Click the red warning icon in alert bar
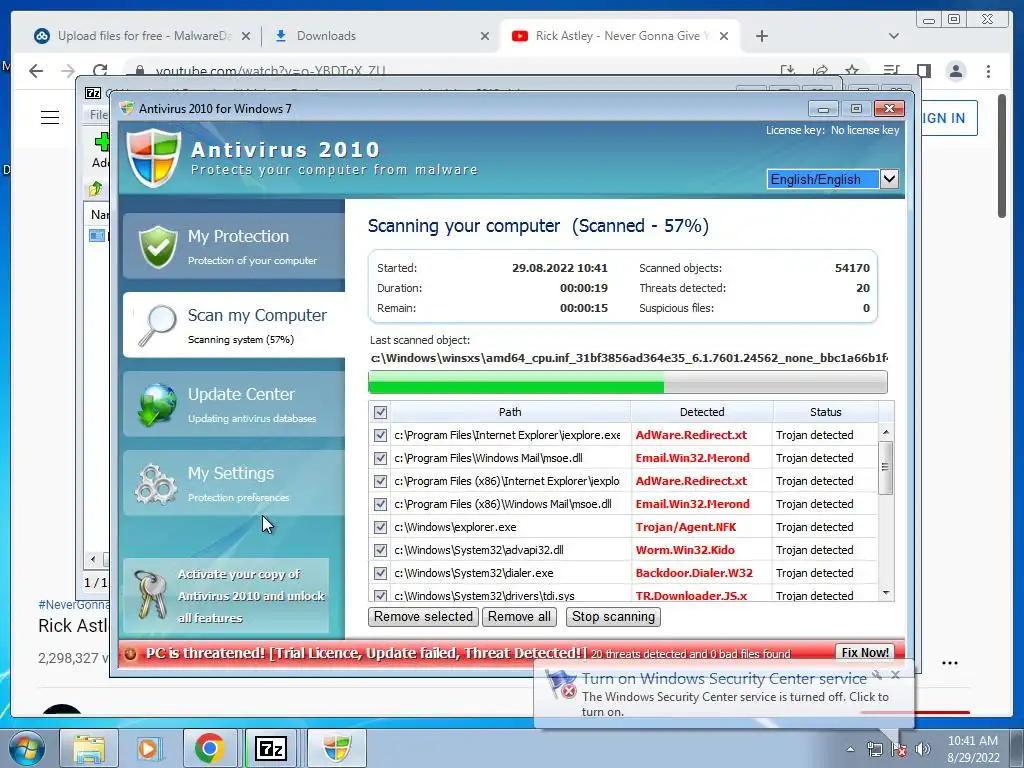Image resolution: width=1024 pixels, height=768 pixels. pos(131,654)
